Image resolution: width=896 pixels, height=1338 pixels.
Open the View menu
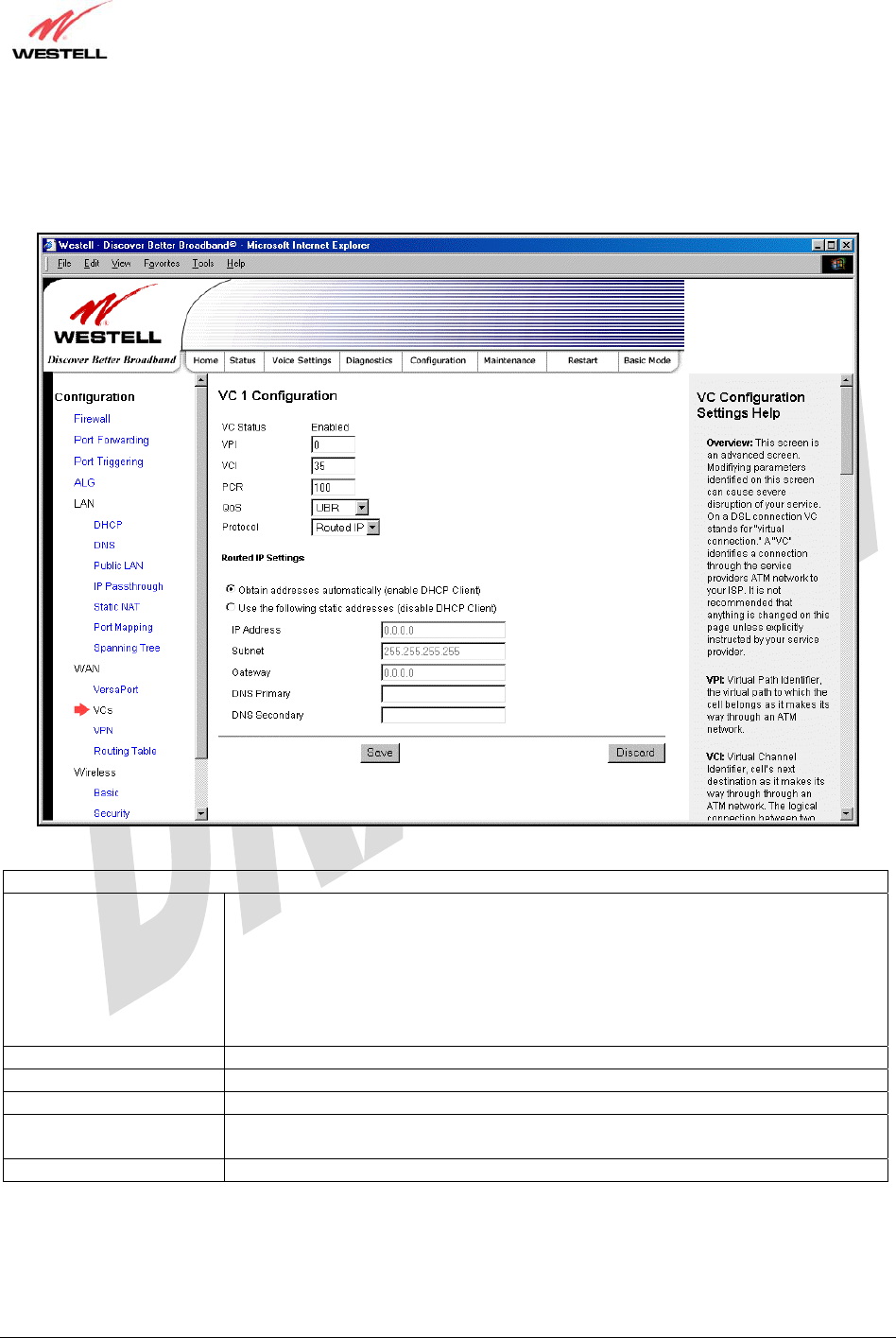click(121, 264)
